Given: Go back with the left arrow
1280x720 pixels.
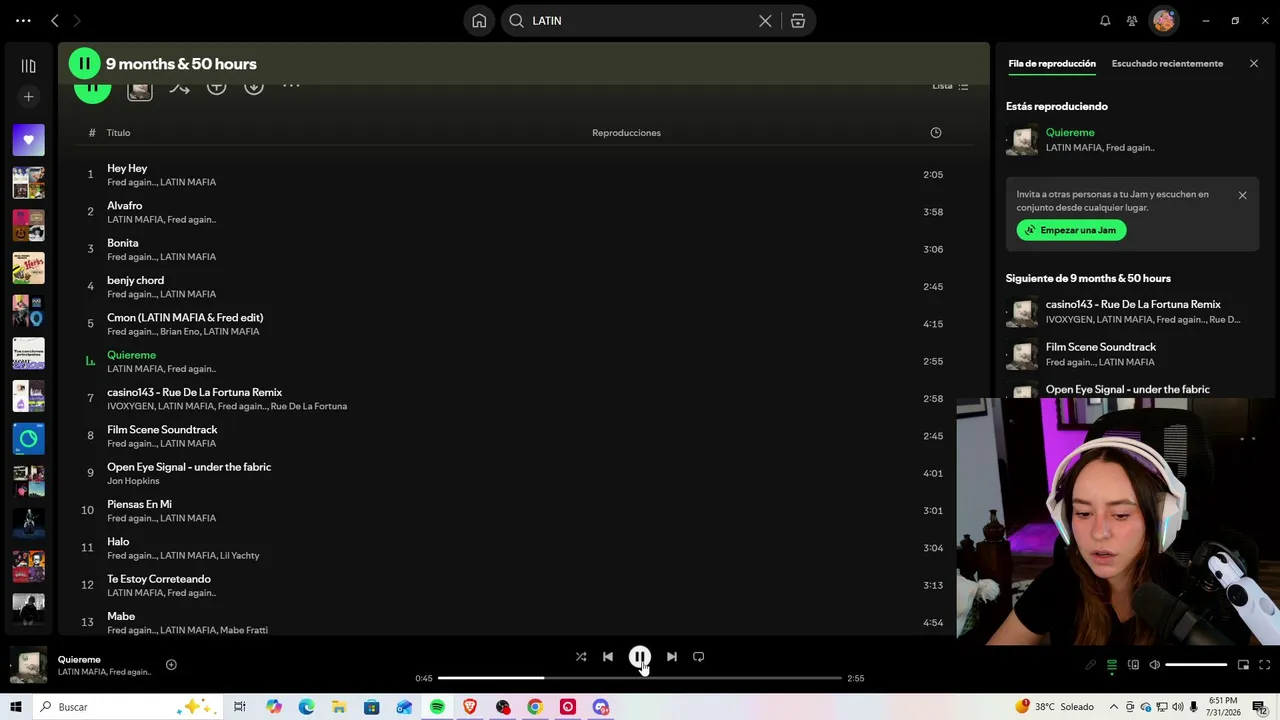Looking at the screenshot, I should [x=55, y=21].
